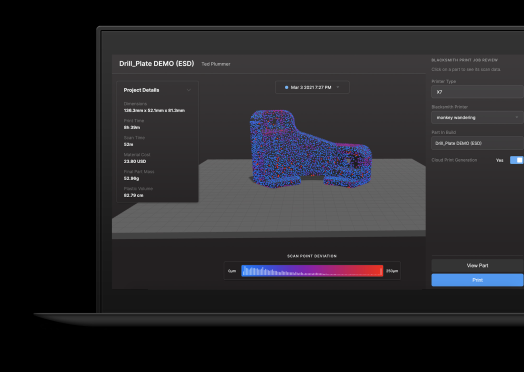This screenshot has height=373, width=525.
Task: Collapse the Project Details panel chevron
Action: [189, 90]
